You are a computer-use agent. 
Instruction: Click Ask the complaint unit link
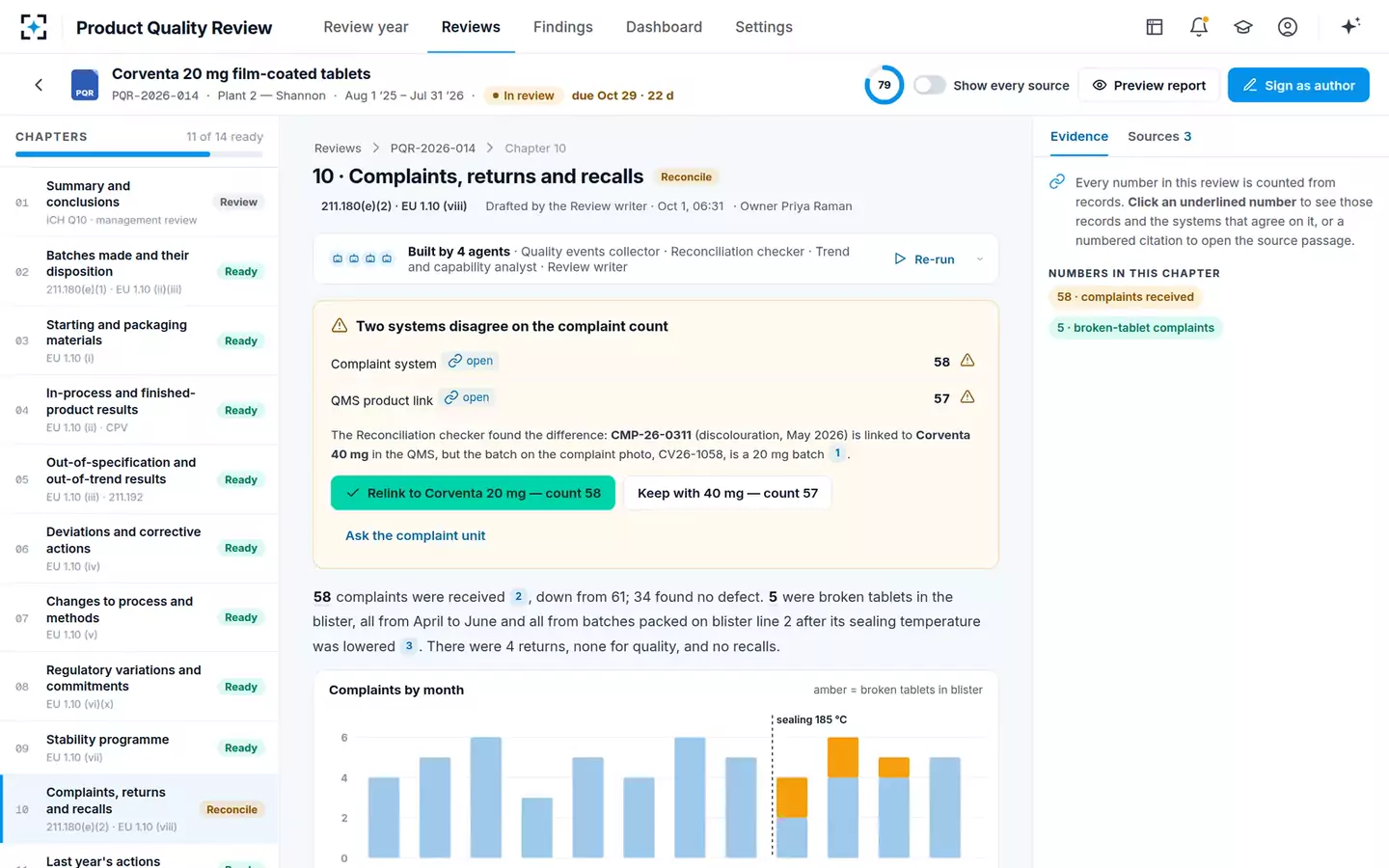click(416, 535)
